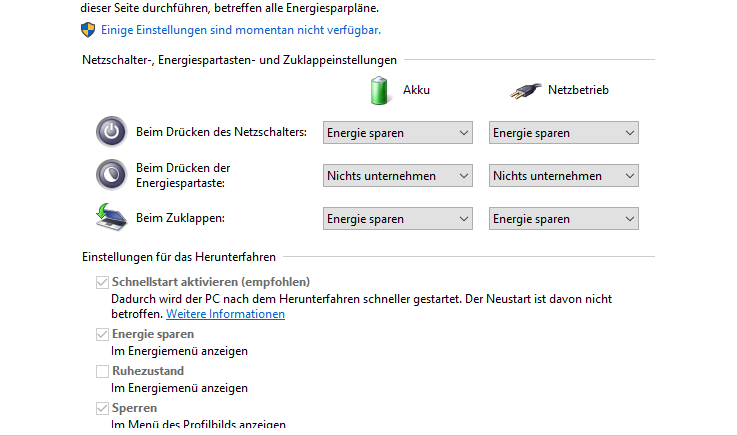Click the green battery Akku icon
737x436 pixels.
coord(379,89)
